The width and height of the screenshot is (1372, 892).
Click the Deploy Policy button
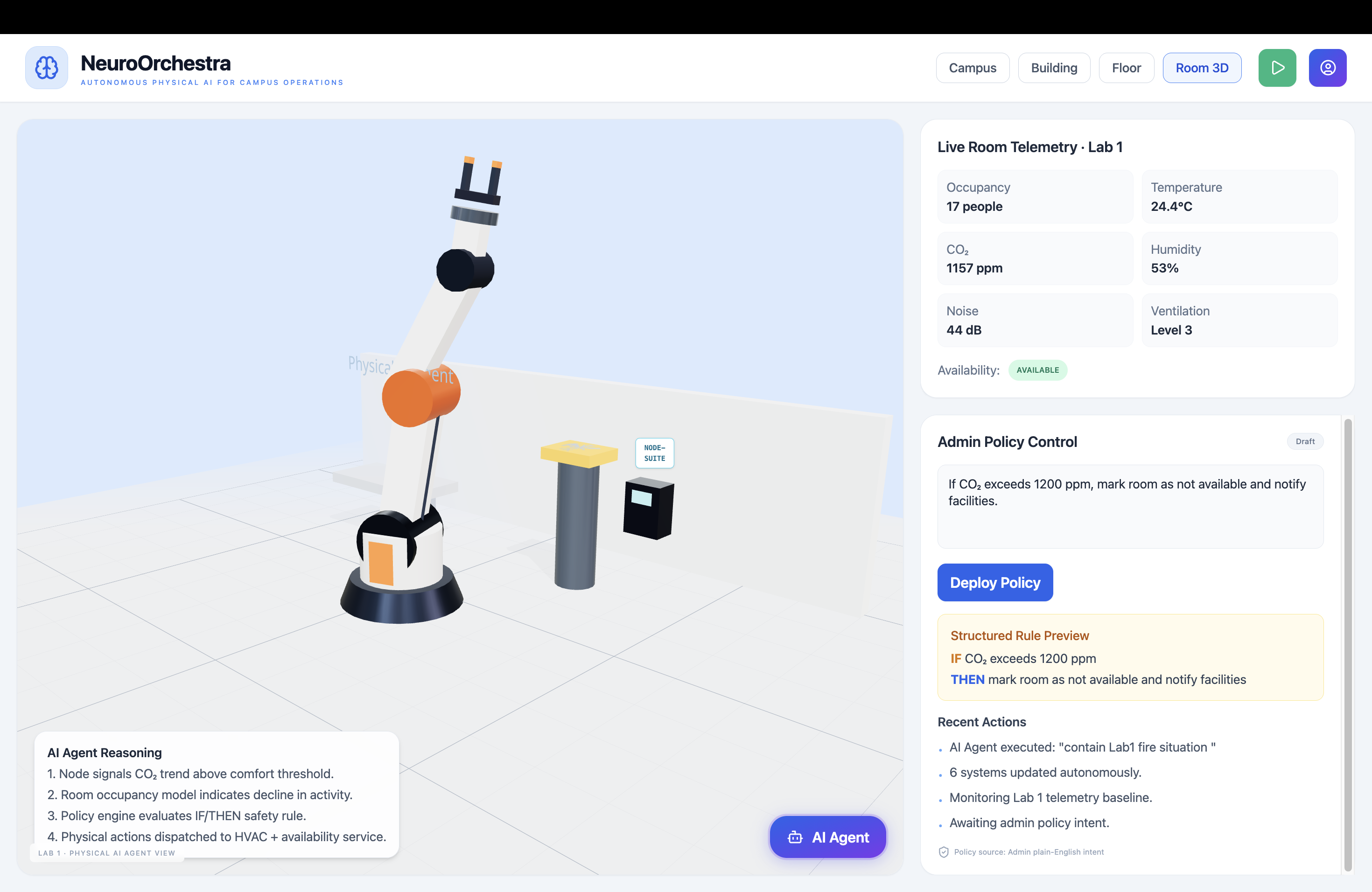click(x=994, y=583)
